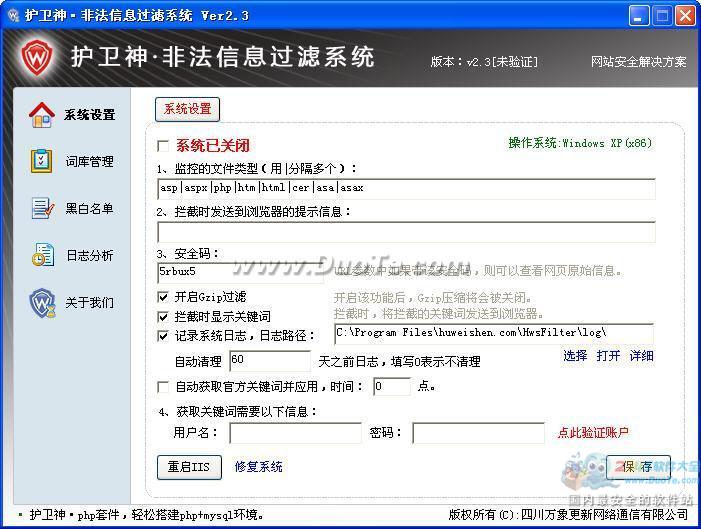Viewport: 701px width, 529px height.
Task: Click the 用户名 input field
Action: point(296,433)
